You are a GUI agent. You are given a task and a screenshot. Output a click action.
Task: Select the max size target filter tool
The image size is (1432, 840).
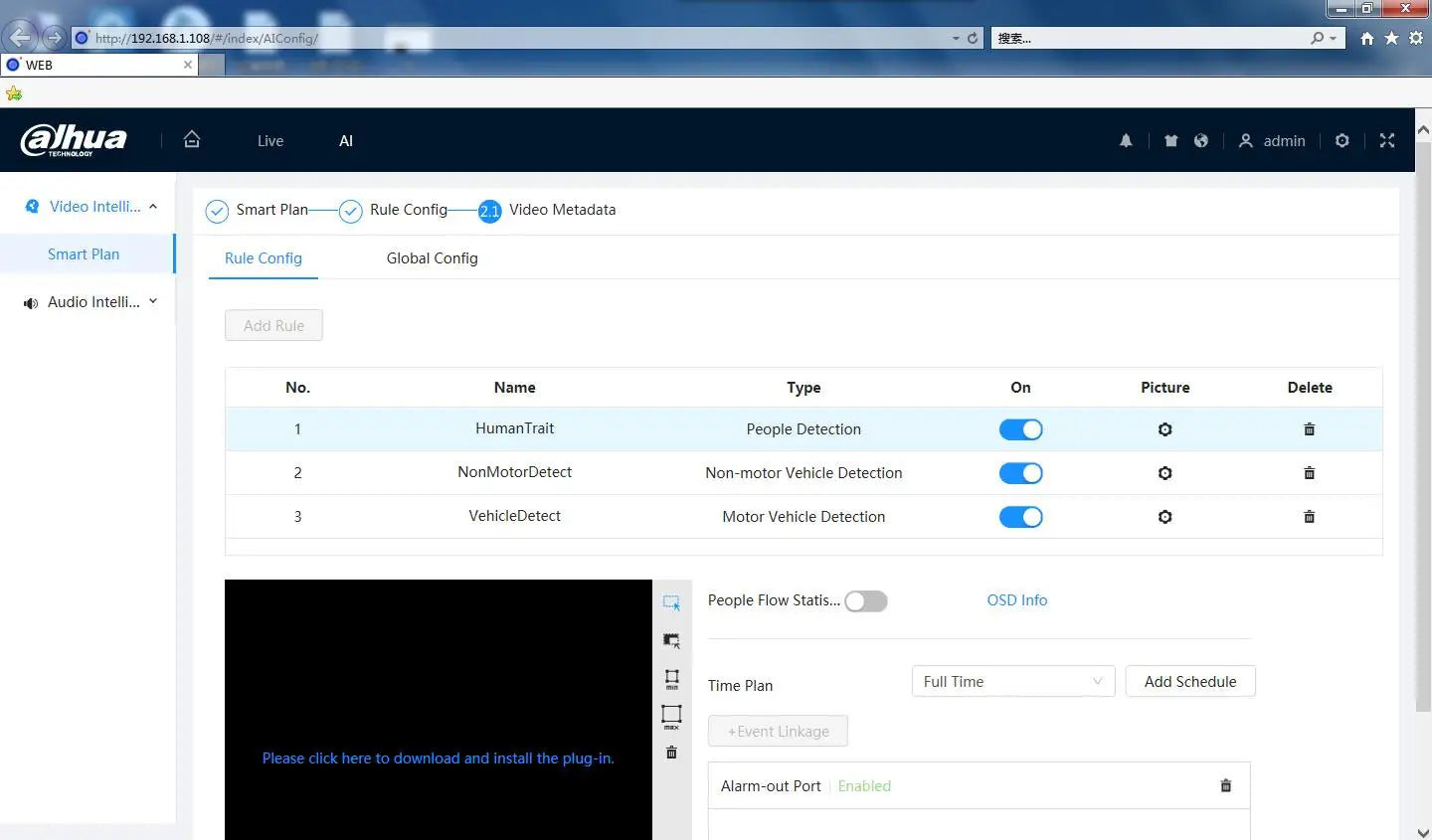click(671, 716)
